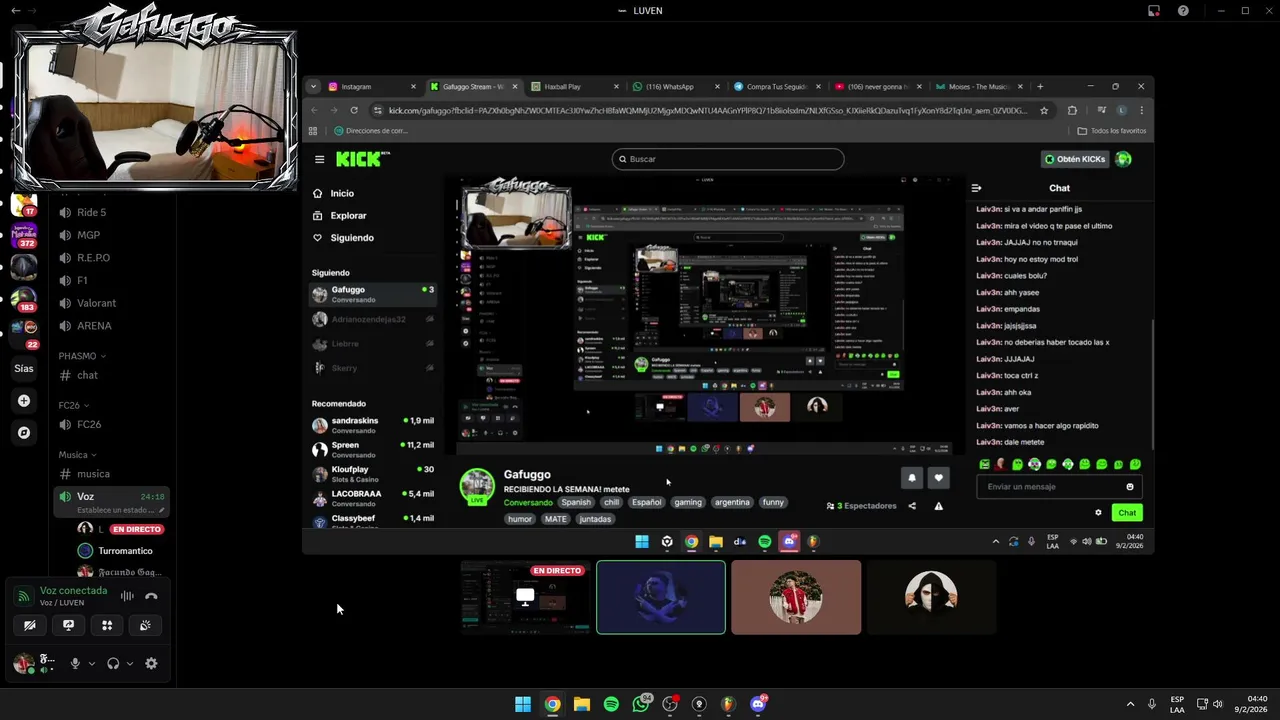1280x720 pixels.
Task: Select the red jacket participant tile
Action: [796, 597]
